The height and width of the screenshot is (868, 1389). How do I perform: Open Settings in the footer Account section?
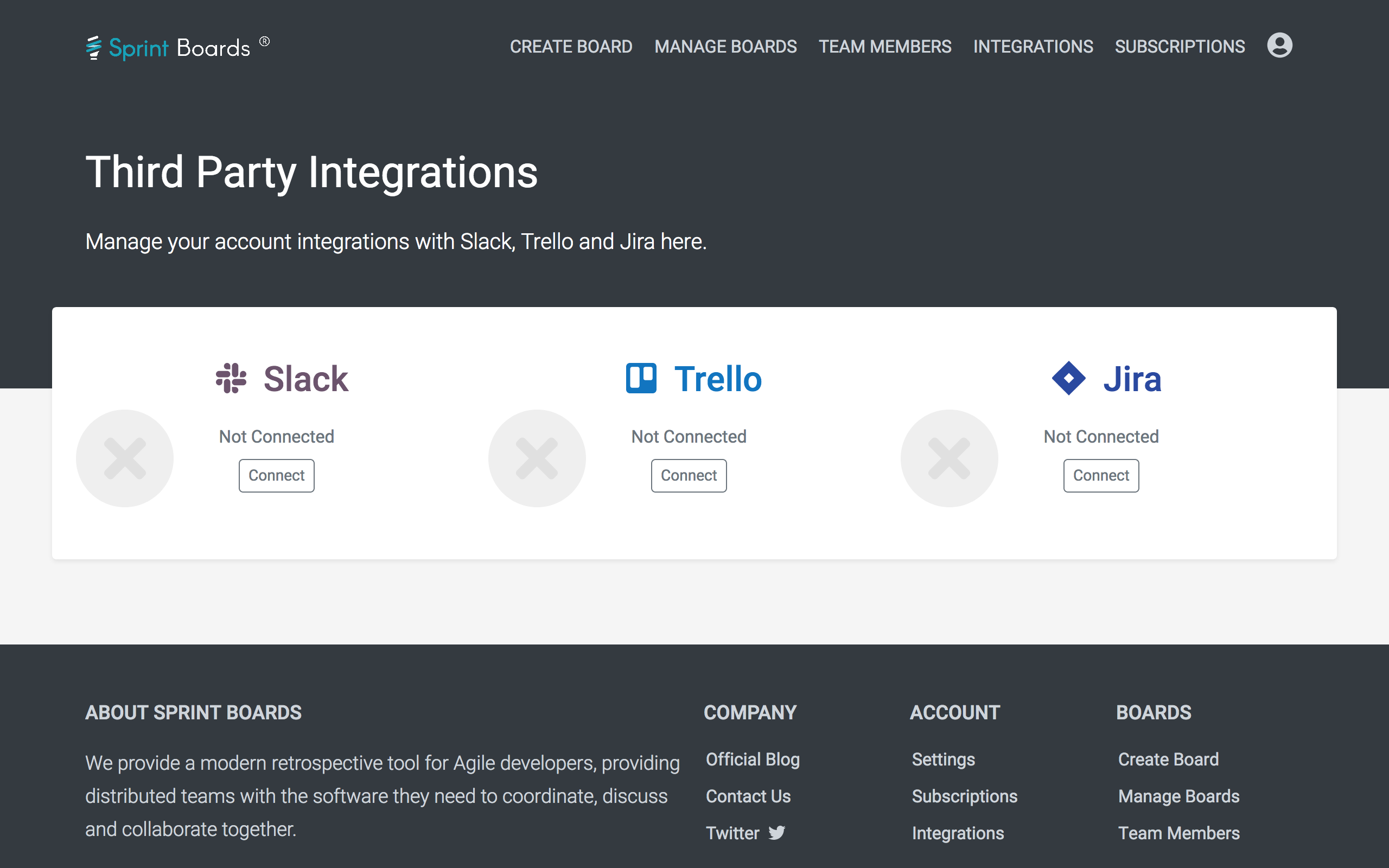pos(943,759)
